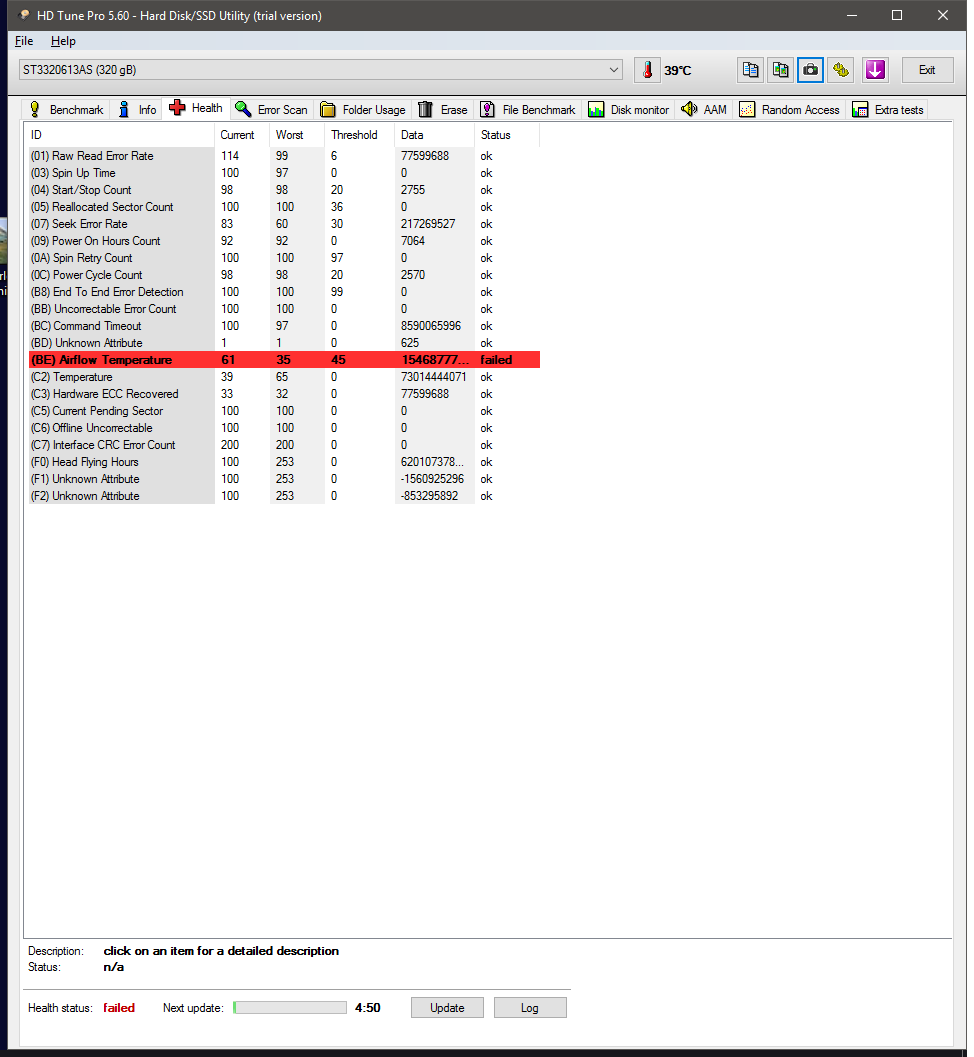
Task: Select the Raw Read Error Rate row
Action: pyautogui.click(x=284, y=156)
